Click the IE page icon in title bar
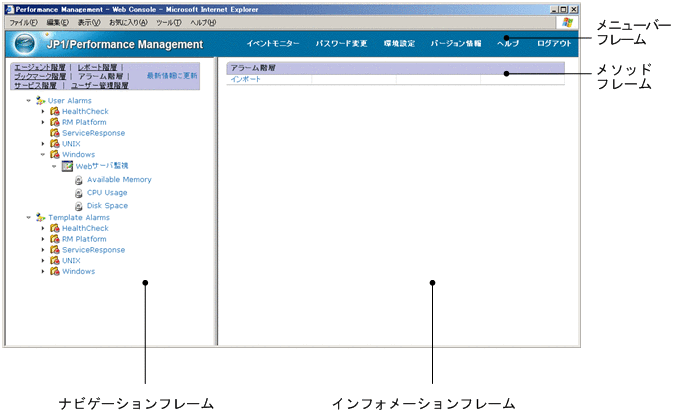Viewport: 673px width, 416px height. pyautogui.click(x=10, y=9)
